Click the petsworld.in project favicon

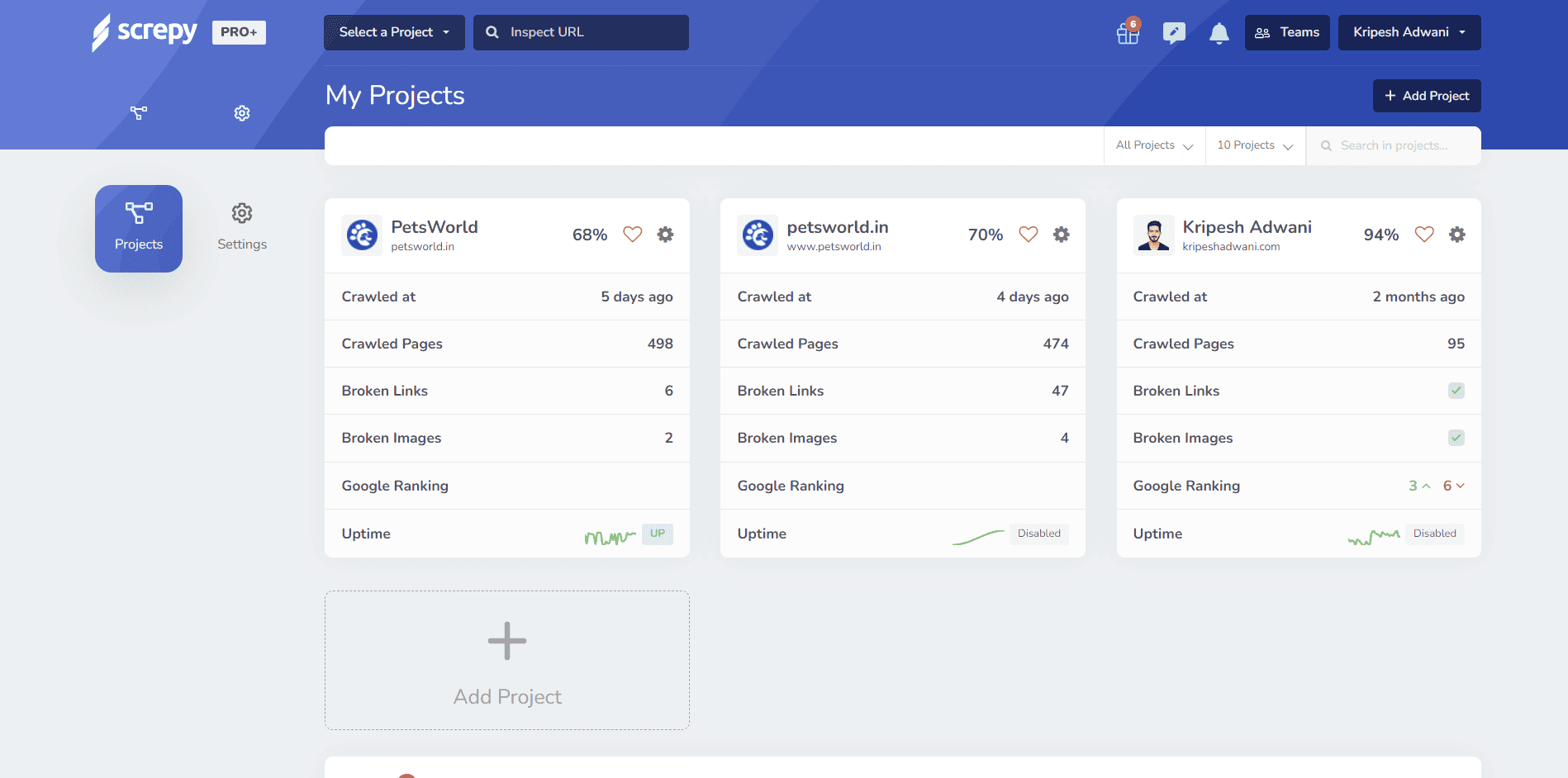[x=758, y=235]
